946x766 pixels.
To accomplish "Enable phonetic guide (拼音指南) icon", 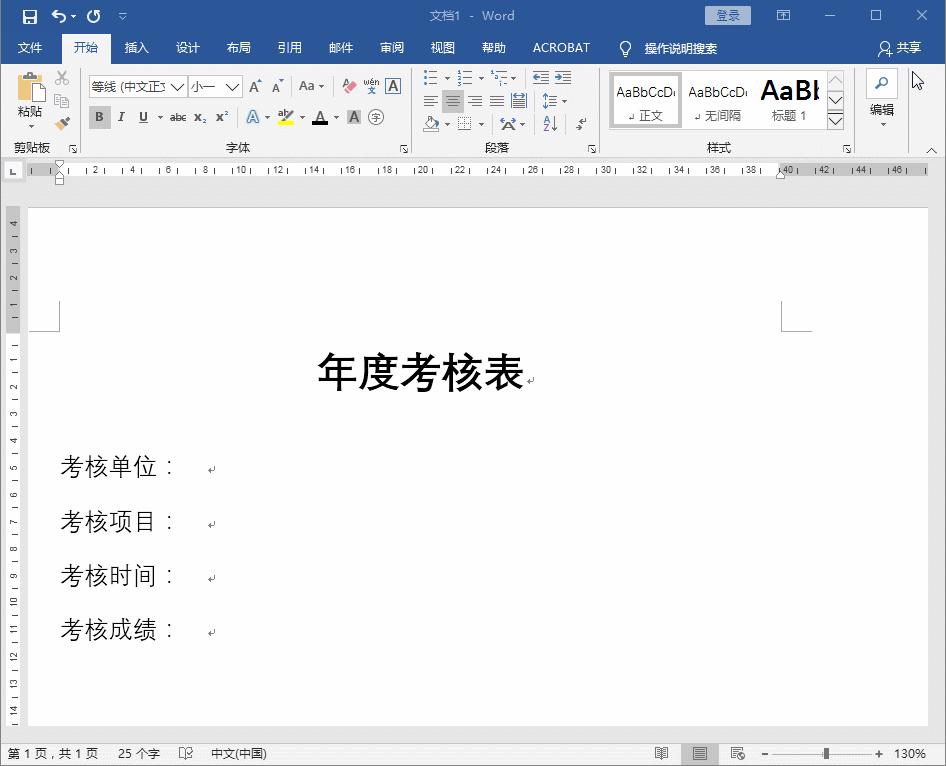I will coord(371,86).
